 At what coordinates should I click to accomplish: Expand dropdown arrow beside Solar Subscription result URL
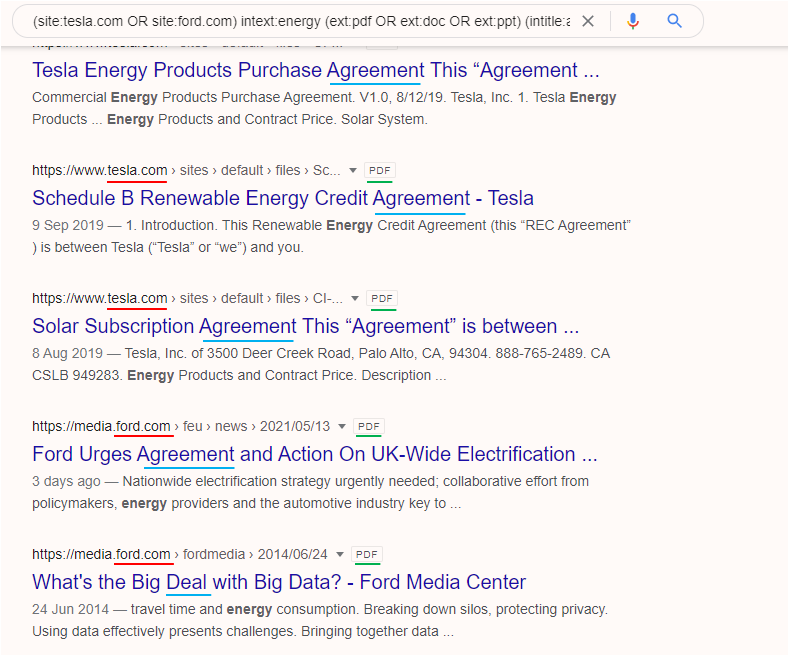pos(355,298)
